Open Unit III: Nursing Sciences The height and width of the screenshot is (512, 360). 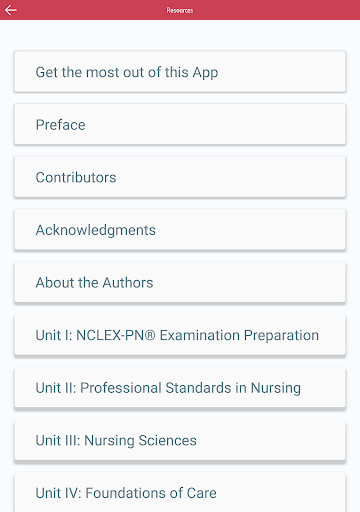click(180, 440)
